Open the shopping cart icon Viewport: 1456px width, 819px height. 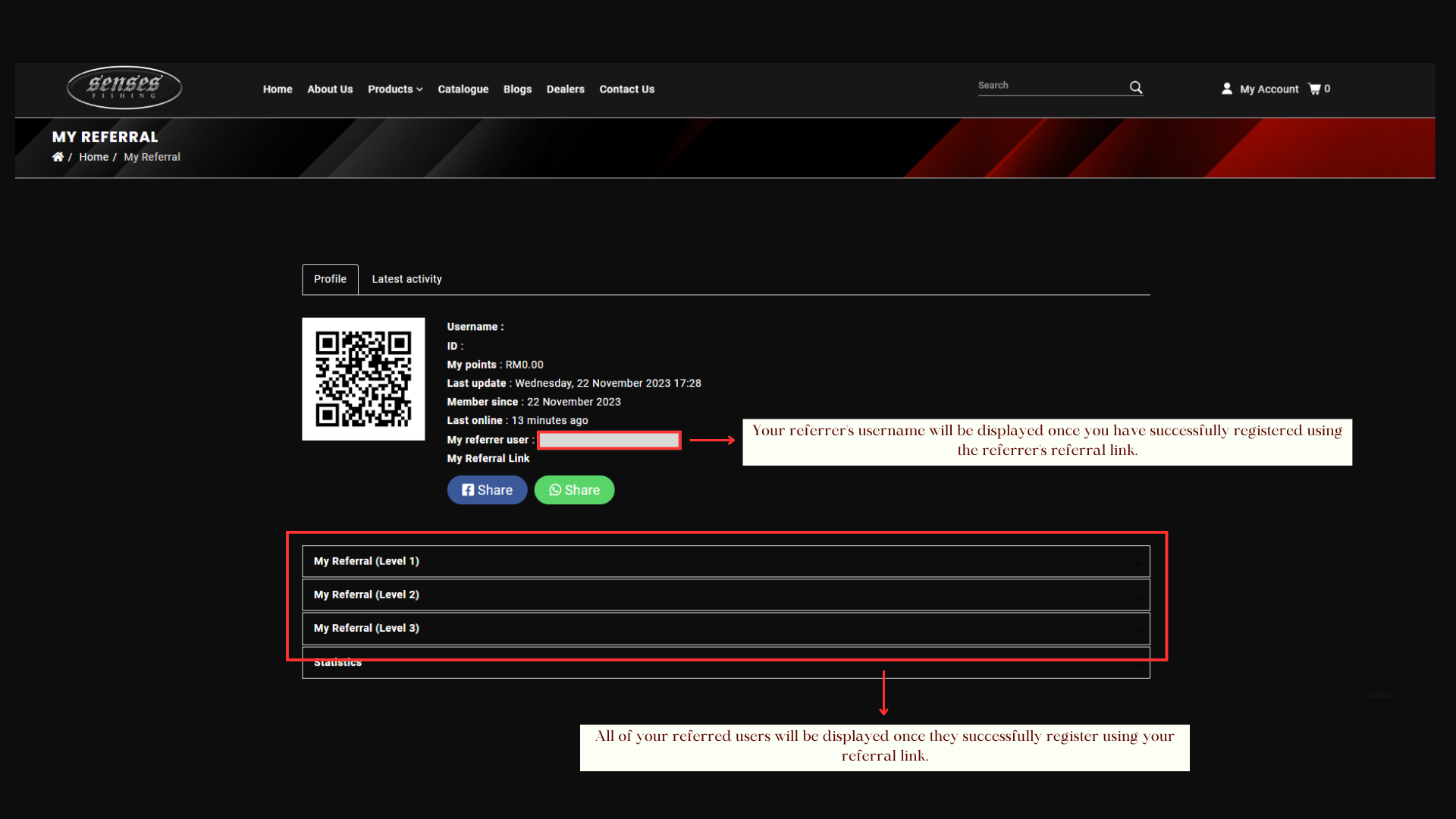pos(1314,89)
